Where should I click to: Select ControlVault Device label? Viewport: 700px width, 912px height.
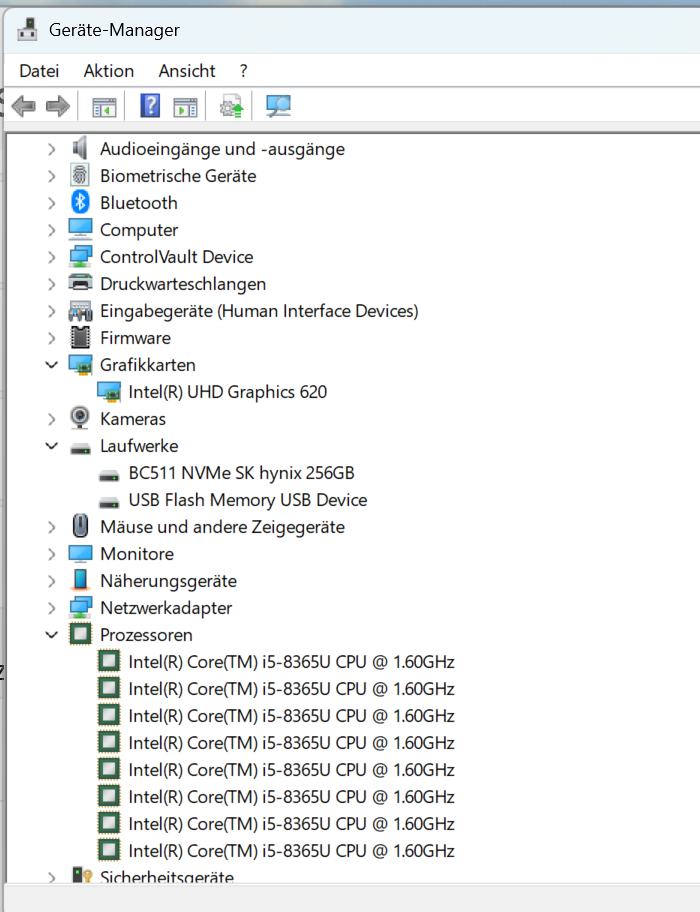click(x=177, y=257)
